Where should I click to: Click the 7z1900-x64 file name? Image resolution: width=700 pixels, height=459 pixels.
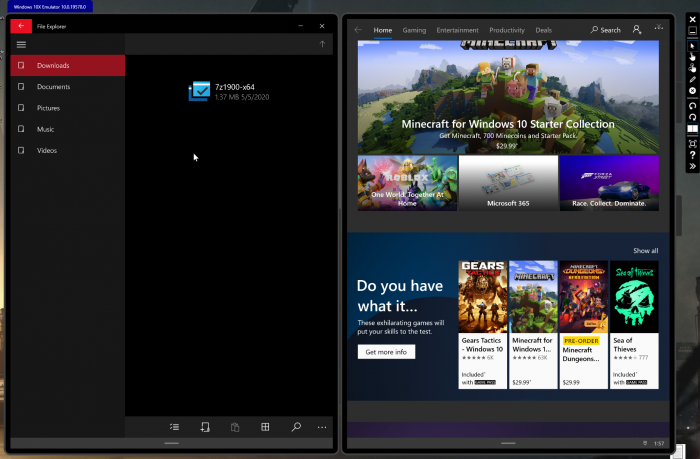[x=235, y=87]
